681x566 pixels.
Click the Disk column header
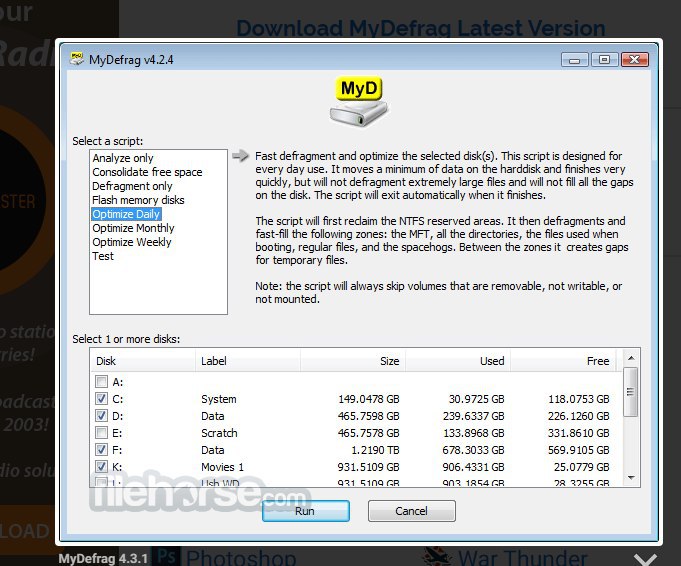click(143, 361)
